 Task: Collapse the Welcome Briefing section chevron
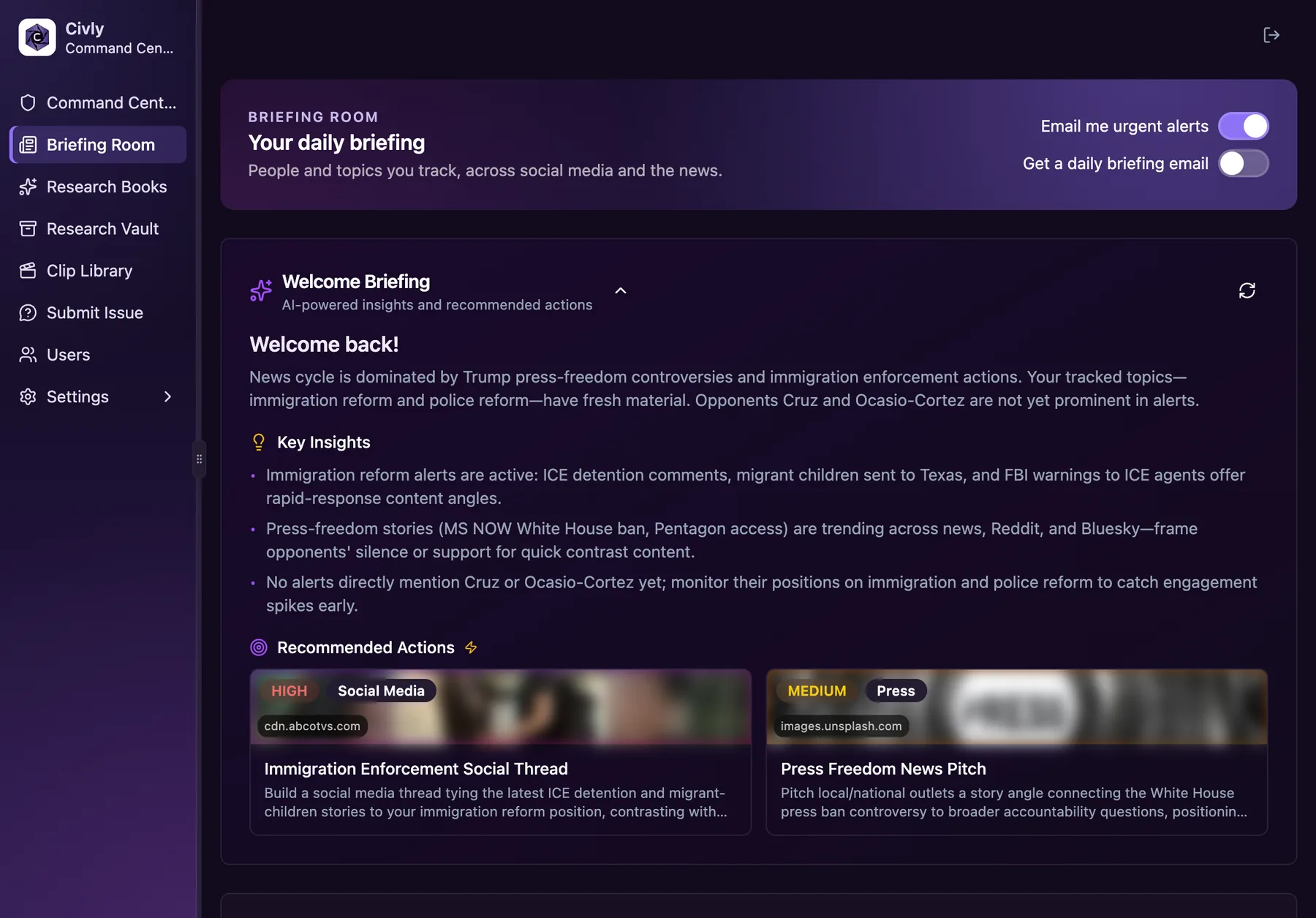(621, 290)
